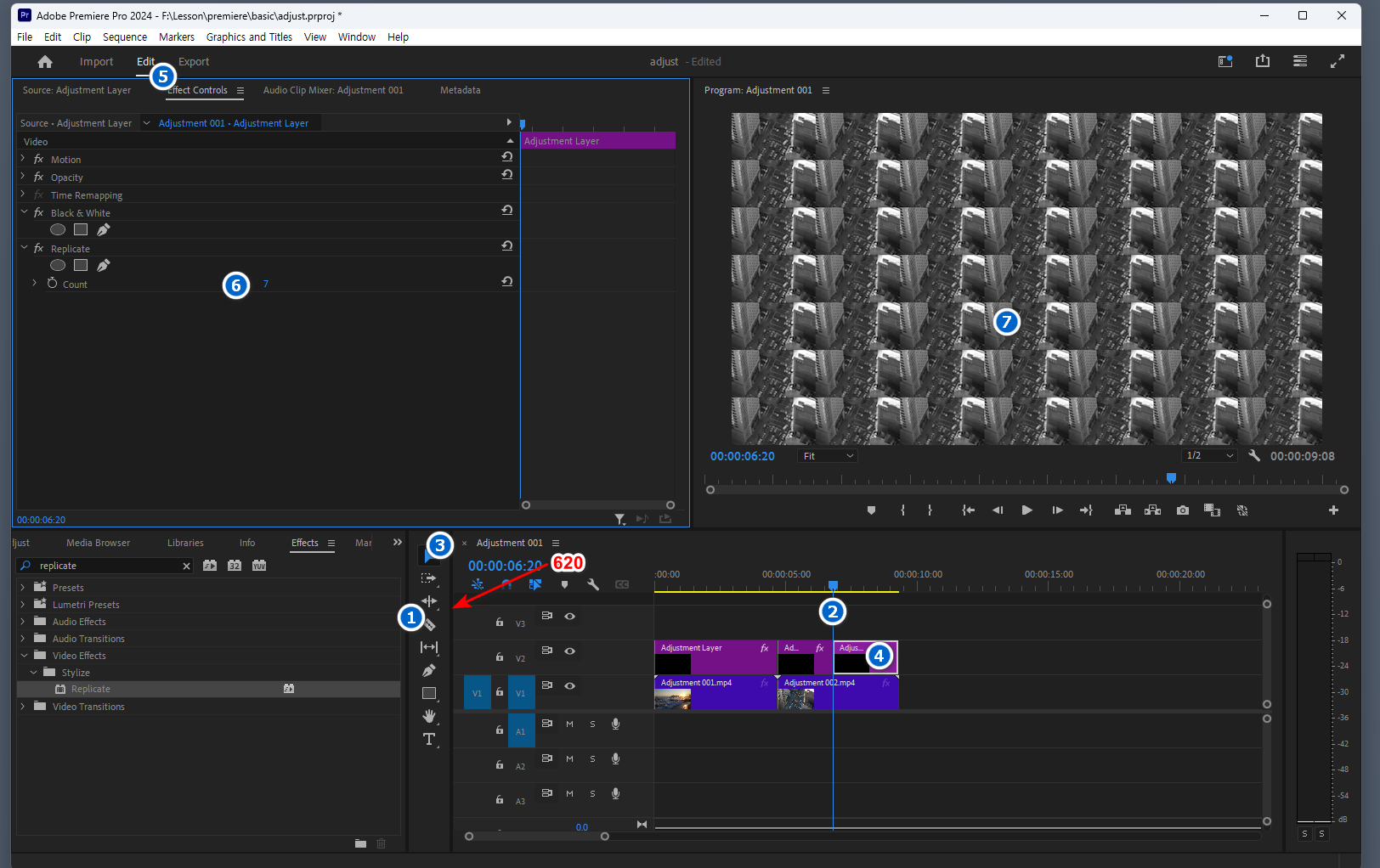1380x868 pixels.
Task: Open Timeline display settings wrench
Action: click(593, 584)
